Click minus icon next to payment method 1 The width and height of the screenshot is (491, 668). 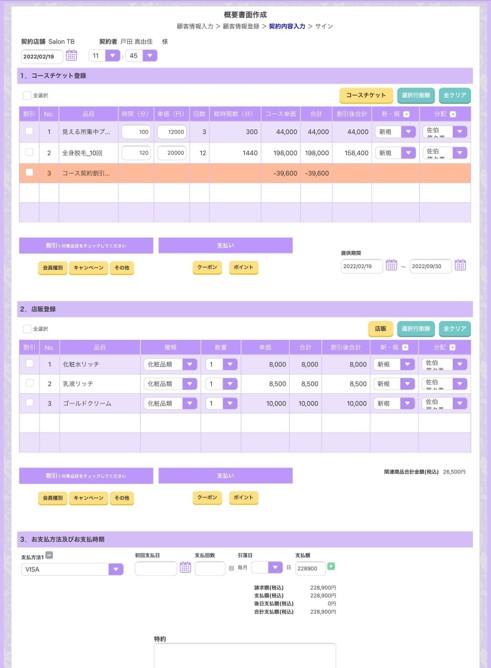(49, 555)
